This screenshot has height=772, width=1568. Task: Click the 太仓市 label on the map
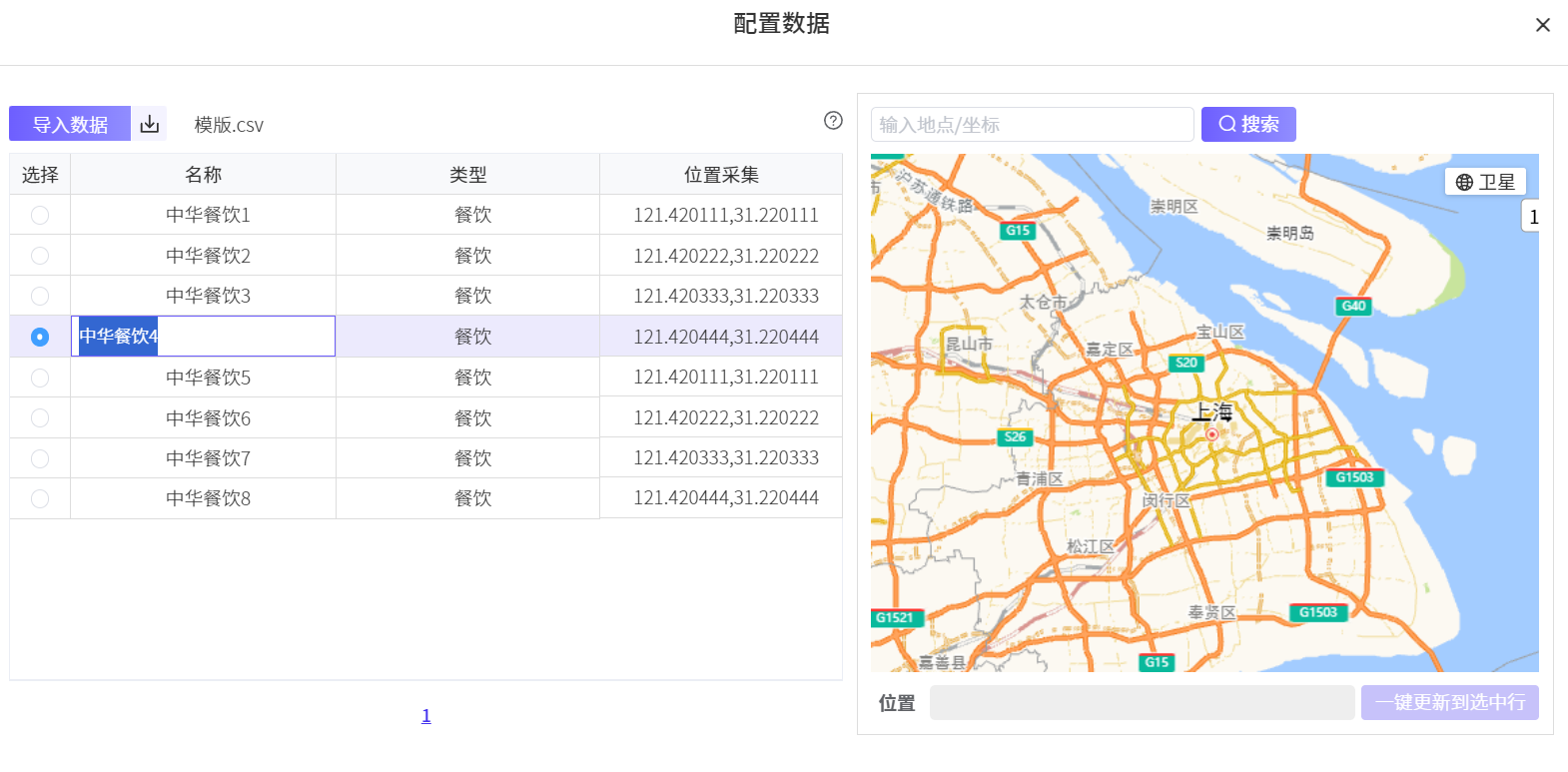click(1043, 302)
